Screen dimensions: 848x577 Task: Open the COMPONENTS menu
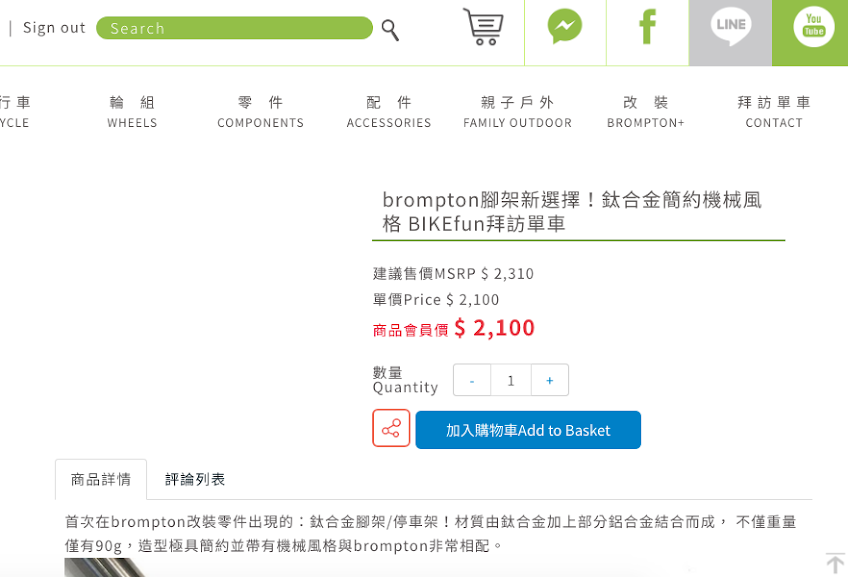(x=261, y=112)
